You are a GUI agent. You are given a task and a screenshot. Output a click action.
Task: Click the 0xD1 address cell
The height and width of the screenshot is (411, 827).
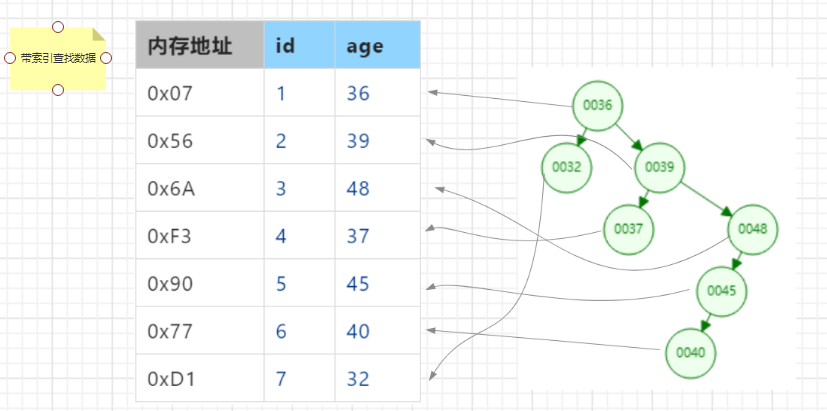click(x=200, y=378)
